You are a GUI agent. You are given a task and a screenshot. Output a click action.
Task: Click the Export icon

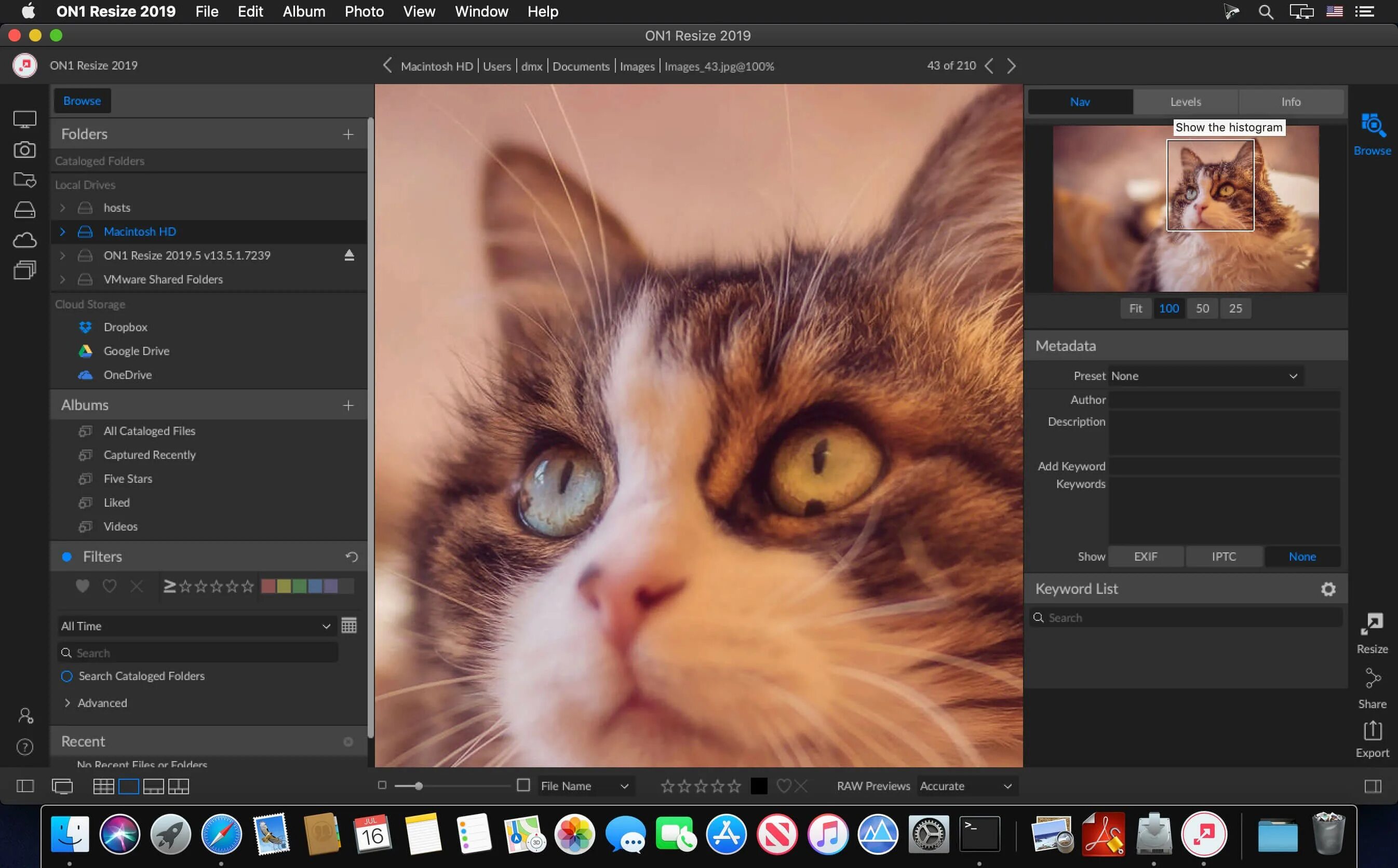pos(1372,731)
